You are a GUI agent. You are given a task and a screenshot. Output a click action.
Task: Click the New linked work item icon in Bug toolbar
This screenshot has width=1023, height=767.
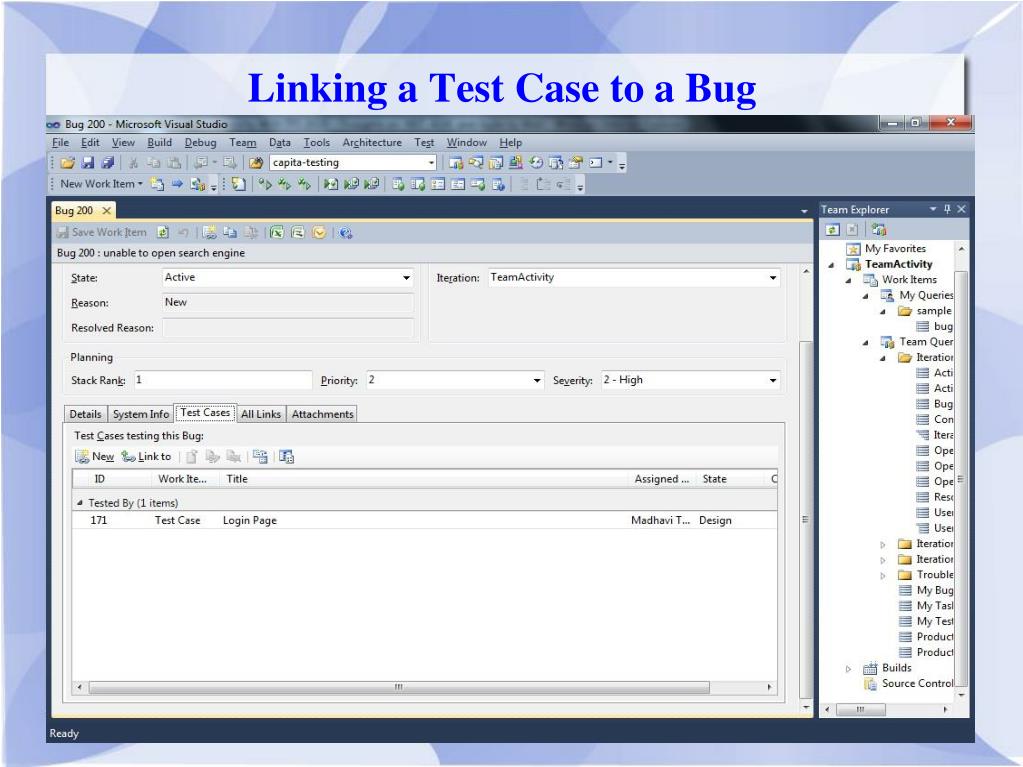tap(209, 232)
